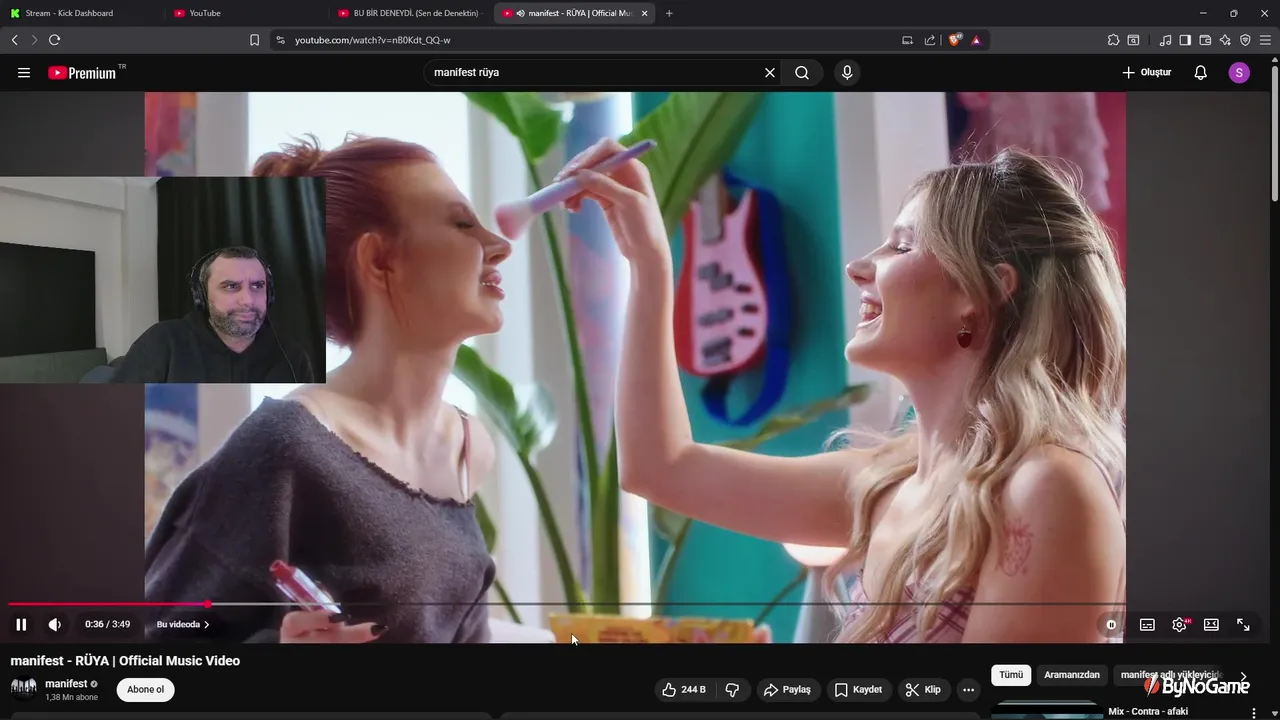View site information icon in the address bar
Screen dimensions: 1280x720
280,40
